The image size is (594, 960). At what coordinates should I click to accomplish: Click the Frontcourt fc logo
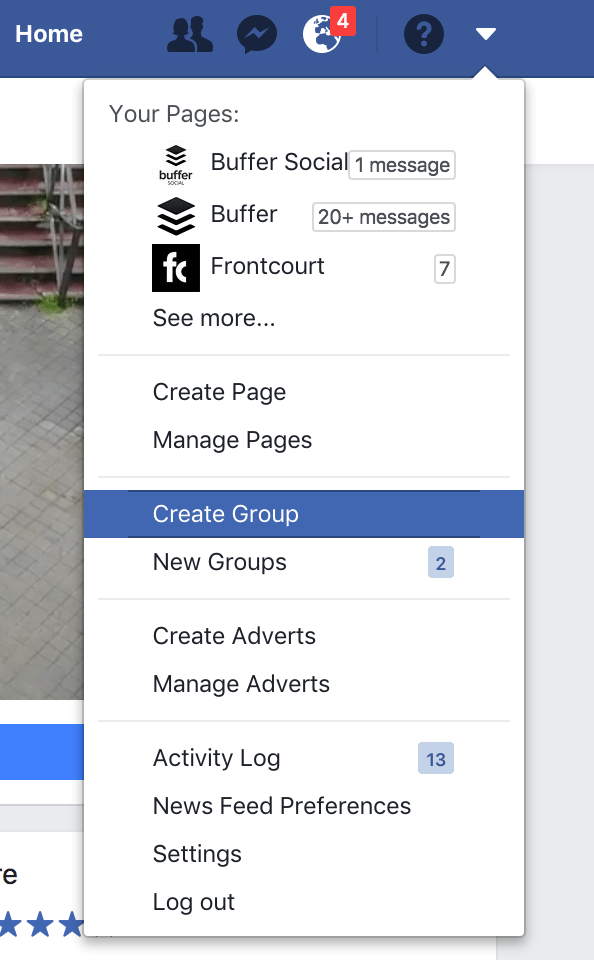176,268
